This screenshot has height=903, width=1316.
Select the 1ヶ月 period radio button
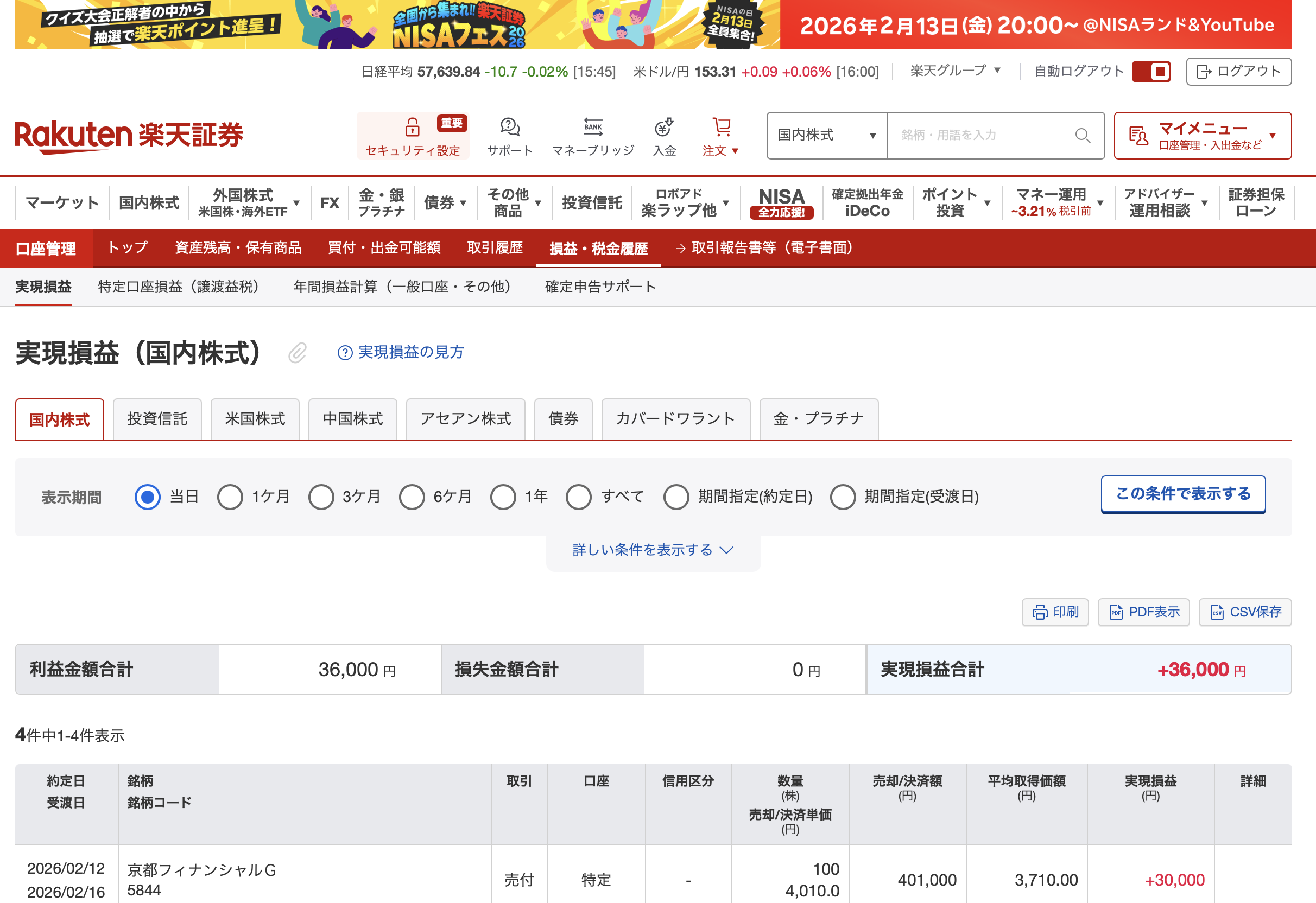[x=230, y=497]
